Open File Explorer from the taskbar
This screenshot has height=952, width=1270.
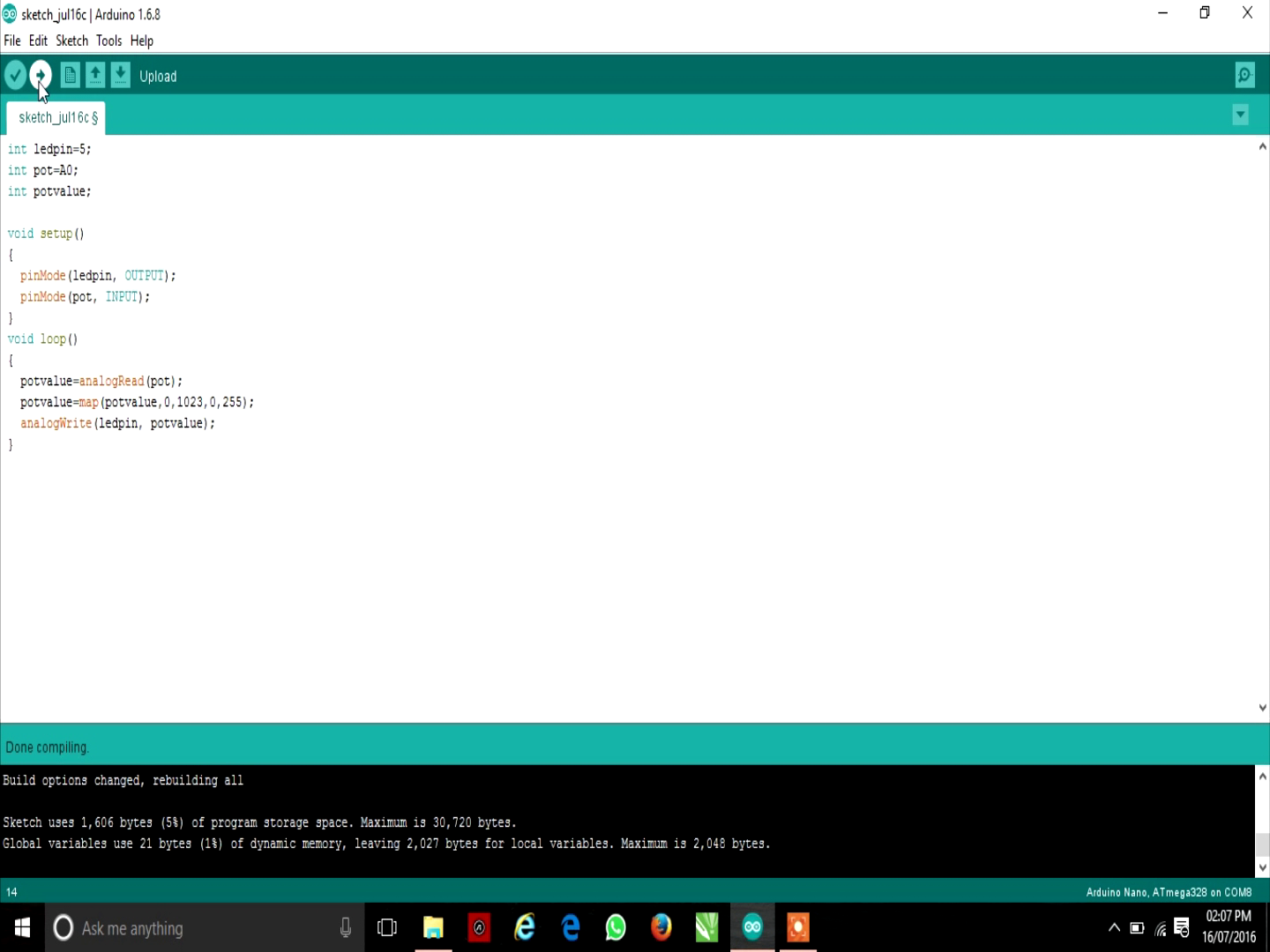click(x=433, y=927)
